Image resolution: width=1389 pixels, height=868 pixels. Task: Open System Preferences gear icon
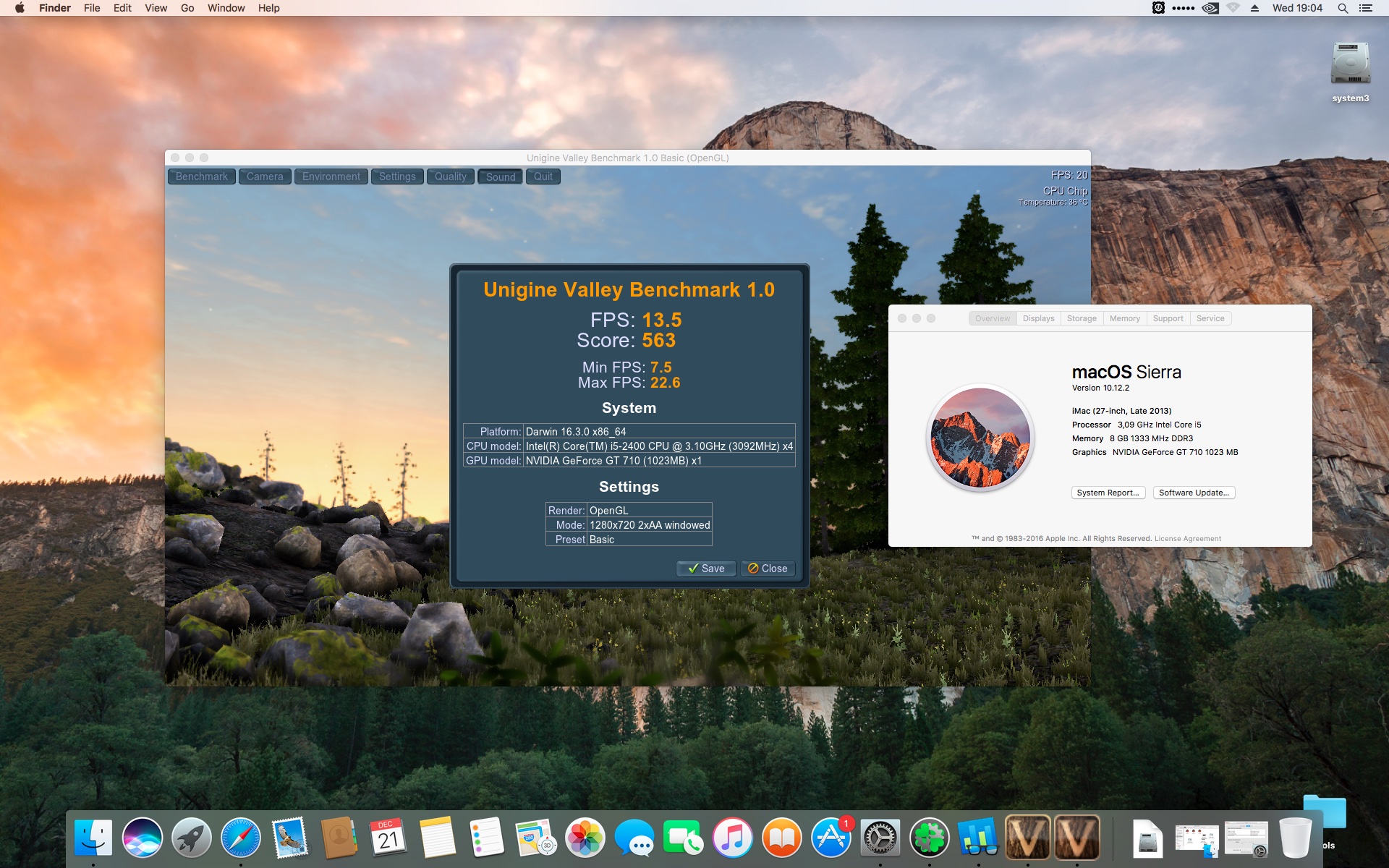[880, 838]
